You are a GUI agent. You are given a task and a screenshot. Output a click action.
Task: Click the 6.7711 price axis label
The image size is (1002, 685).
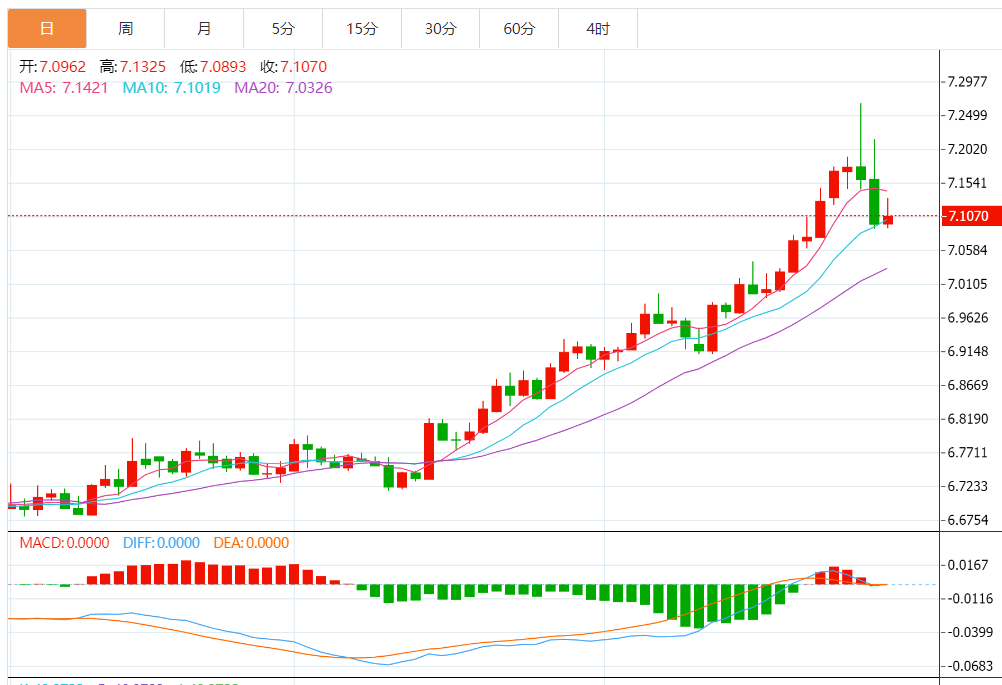point(967,453)
